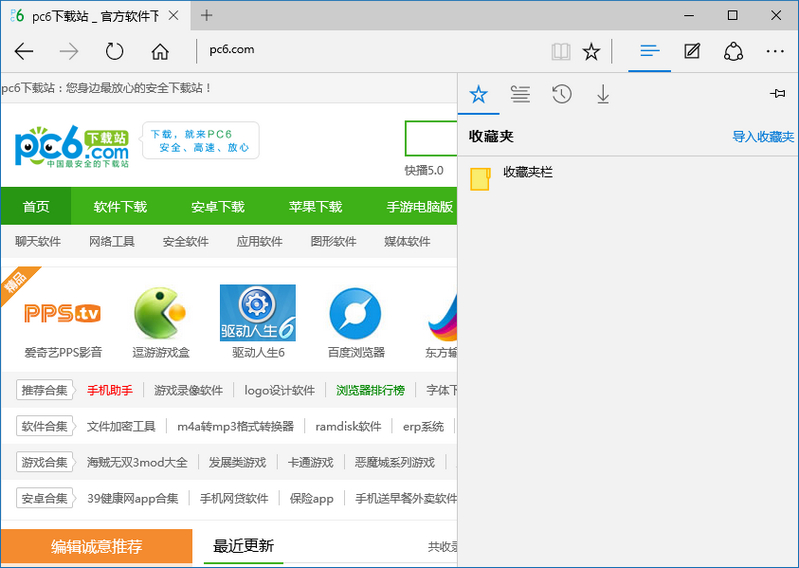Click the 快播5.0 hot search link
Screen dimensions: 799x568
point(424,171)
